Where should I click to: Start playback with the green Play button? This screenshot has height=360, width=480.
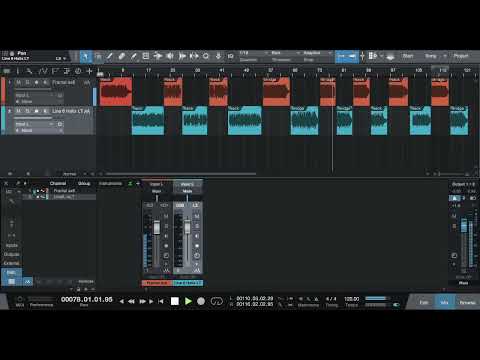188,301
